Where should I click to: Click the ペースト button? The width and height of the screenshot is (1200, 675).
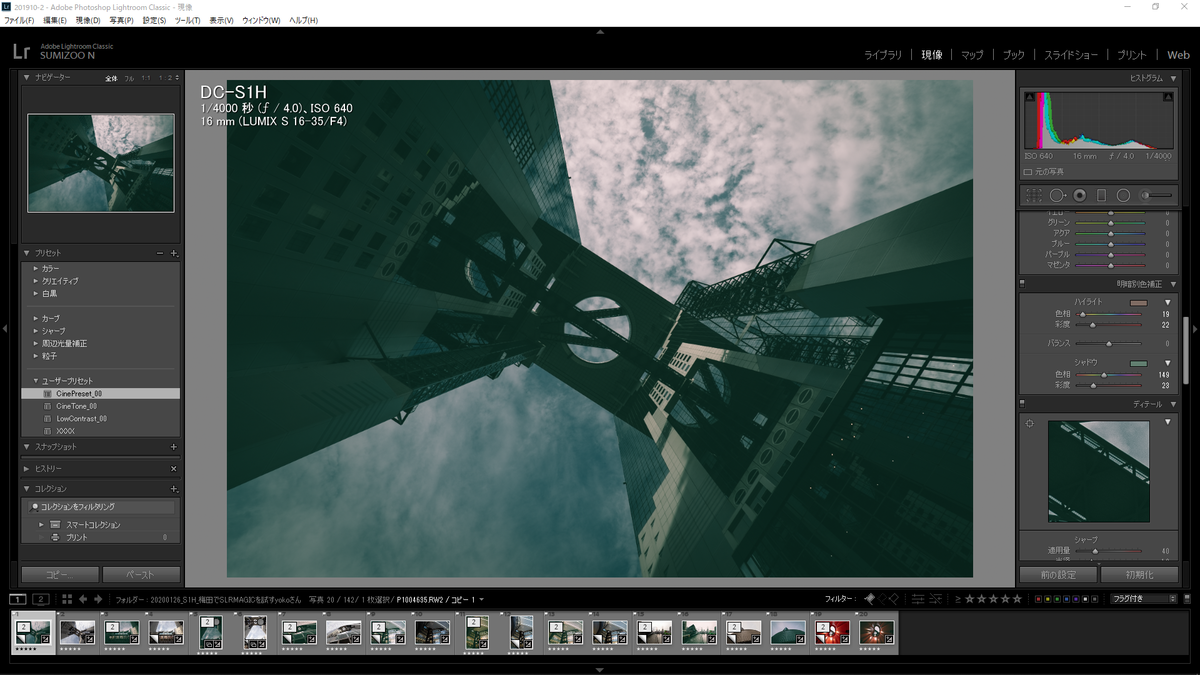(x=141, y=575)
